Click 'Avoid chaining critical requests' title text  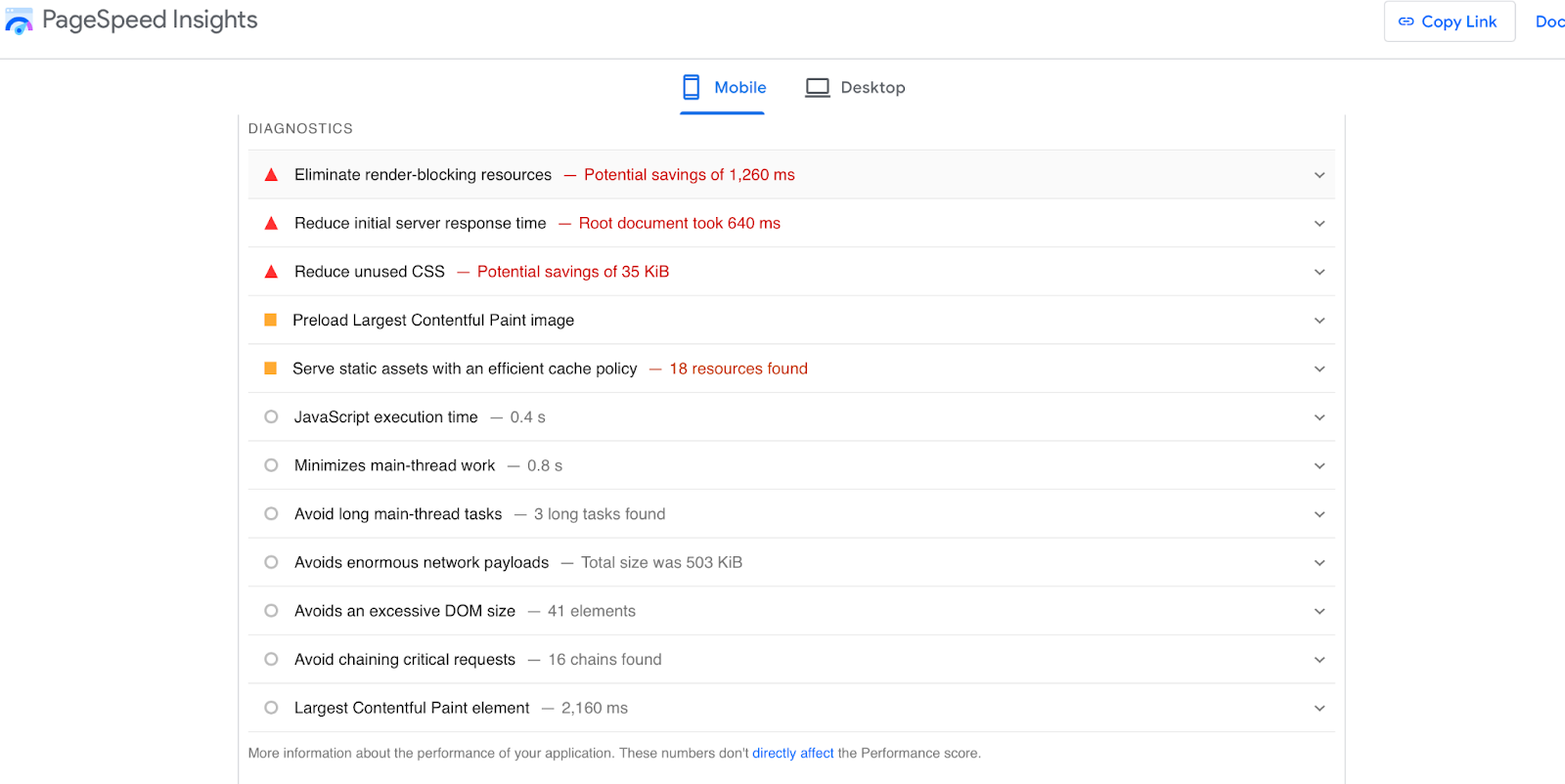[405, 659]
